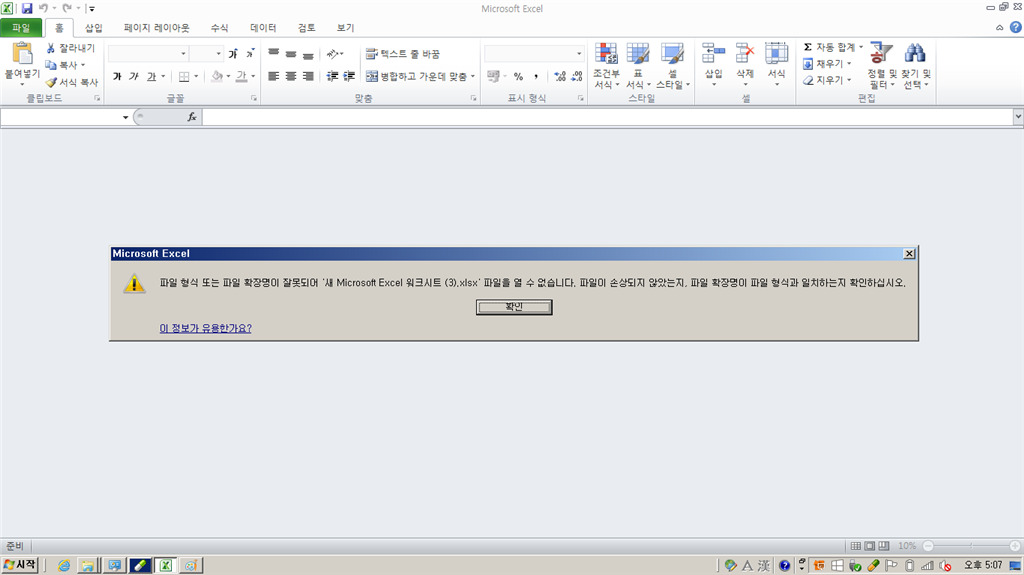1024x575 pixels.
Task: Open the name box dropdown arrow
Action: coord(125,117)
